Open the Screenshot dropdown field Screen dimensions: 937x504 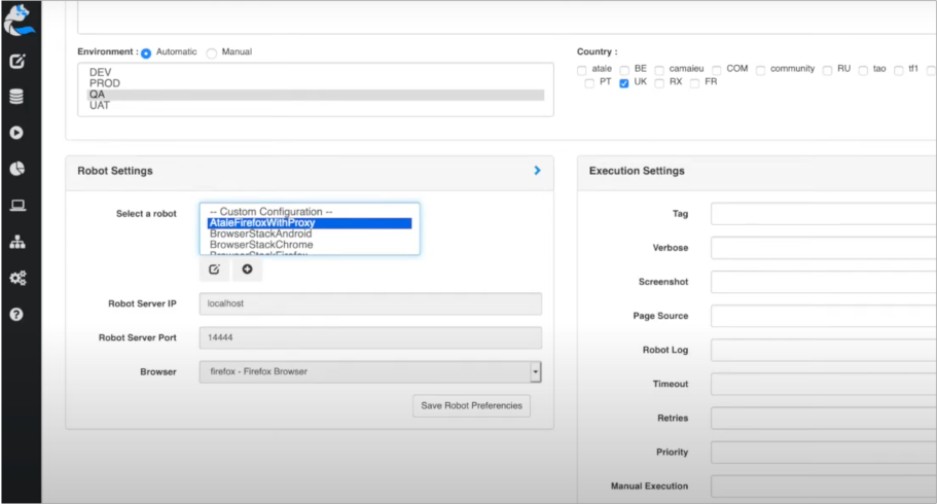pos(823,282)
